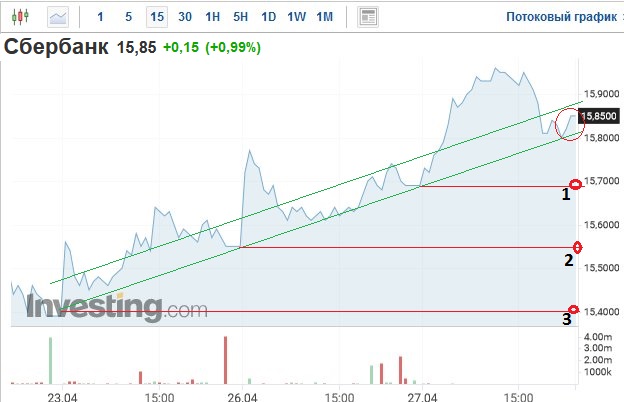Click the +0,15 change value
The height and width of the screenshot is (402, 624).
tap(181, 47)
